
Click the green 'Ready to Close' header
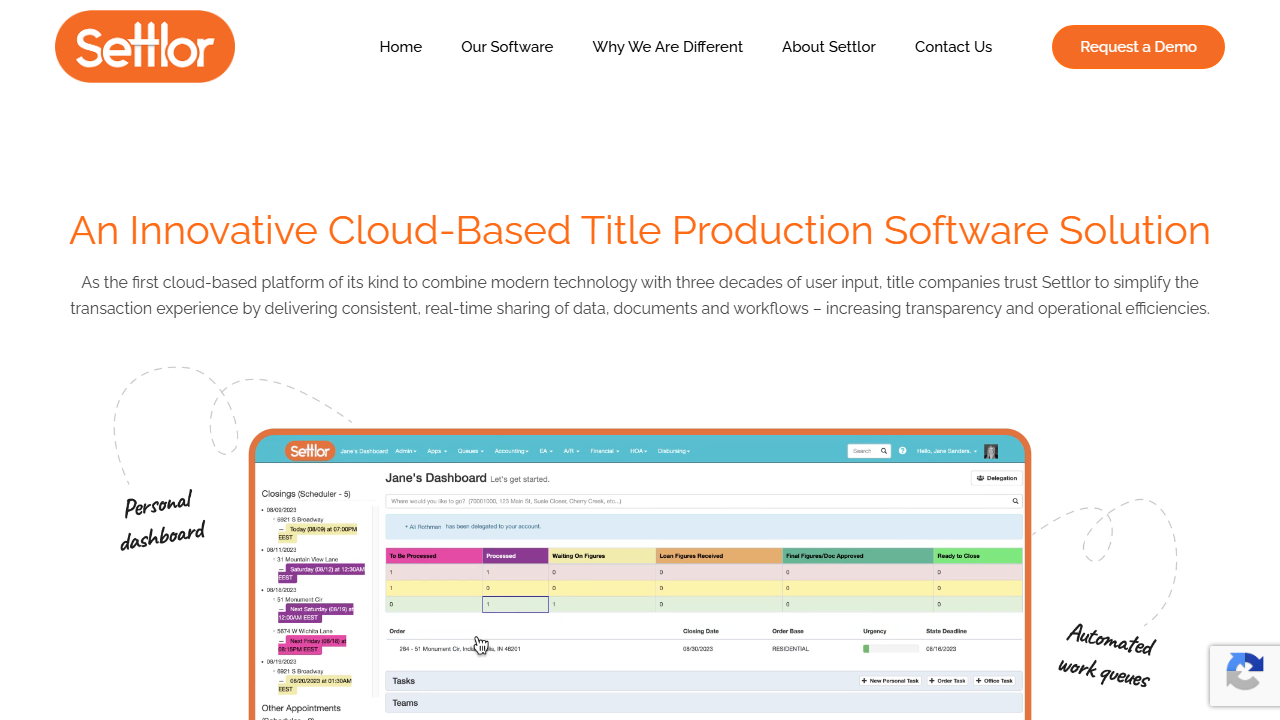click(978, 555)
